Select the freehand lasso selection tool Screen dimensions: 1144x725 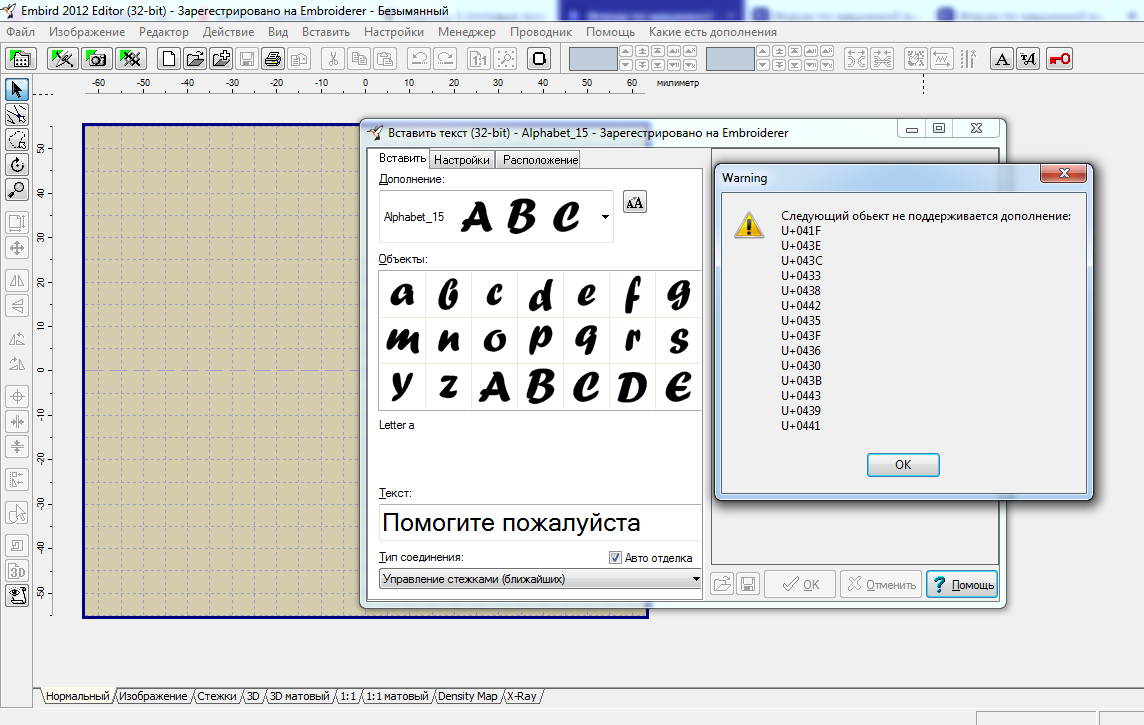[x=16, y=140]
